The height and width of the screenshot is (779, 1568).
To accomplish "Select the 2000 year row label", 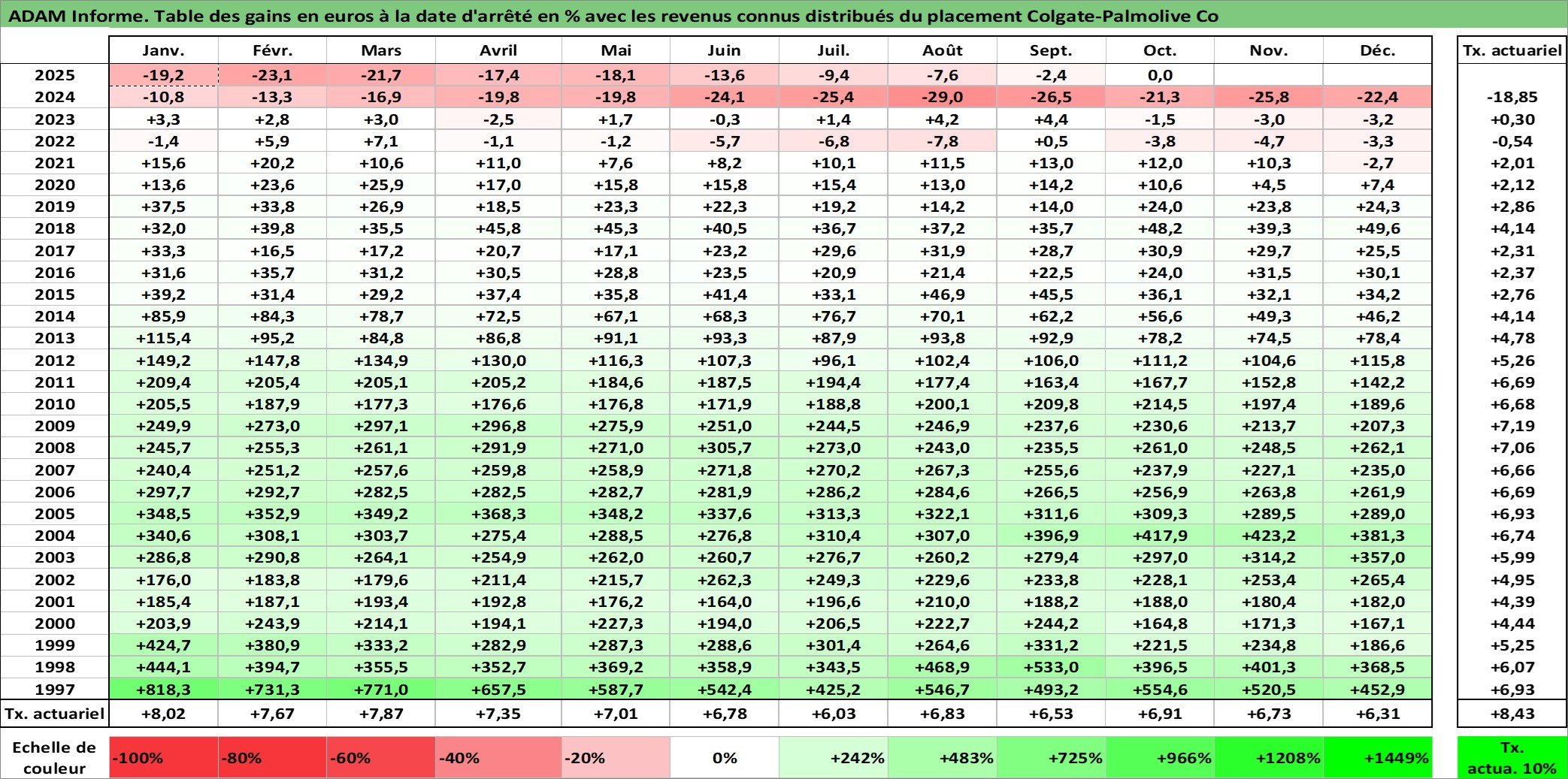I will [55, 624].
